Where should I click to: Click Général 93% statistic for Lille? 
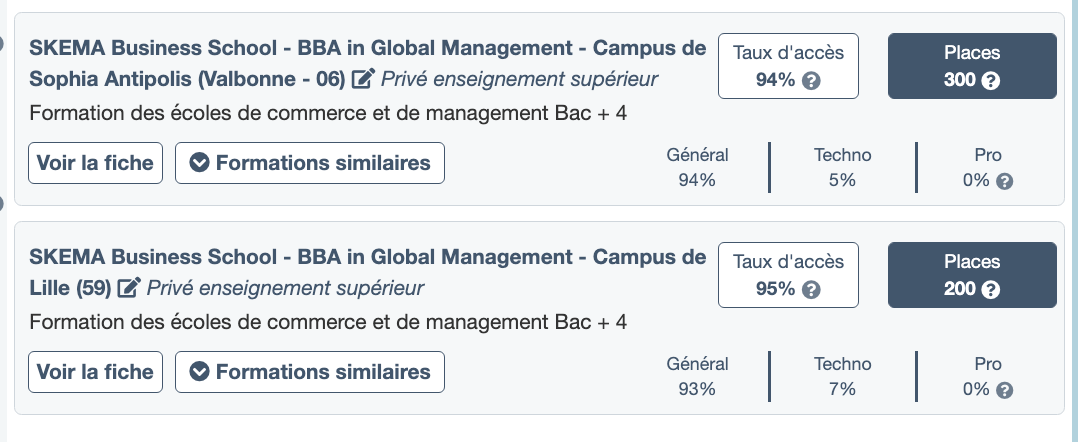pos(697,376)
